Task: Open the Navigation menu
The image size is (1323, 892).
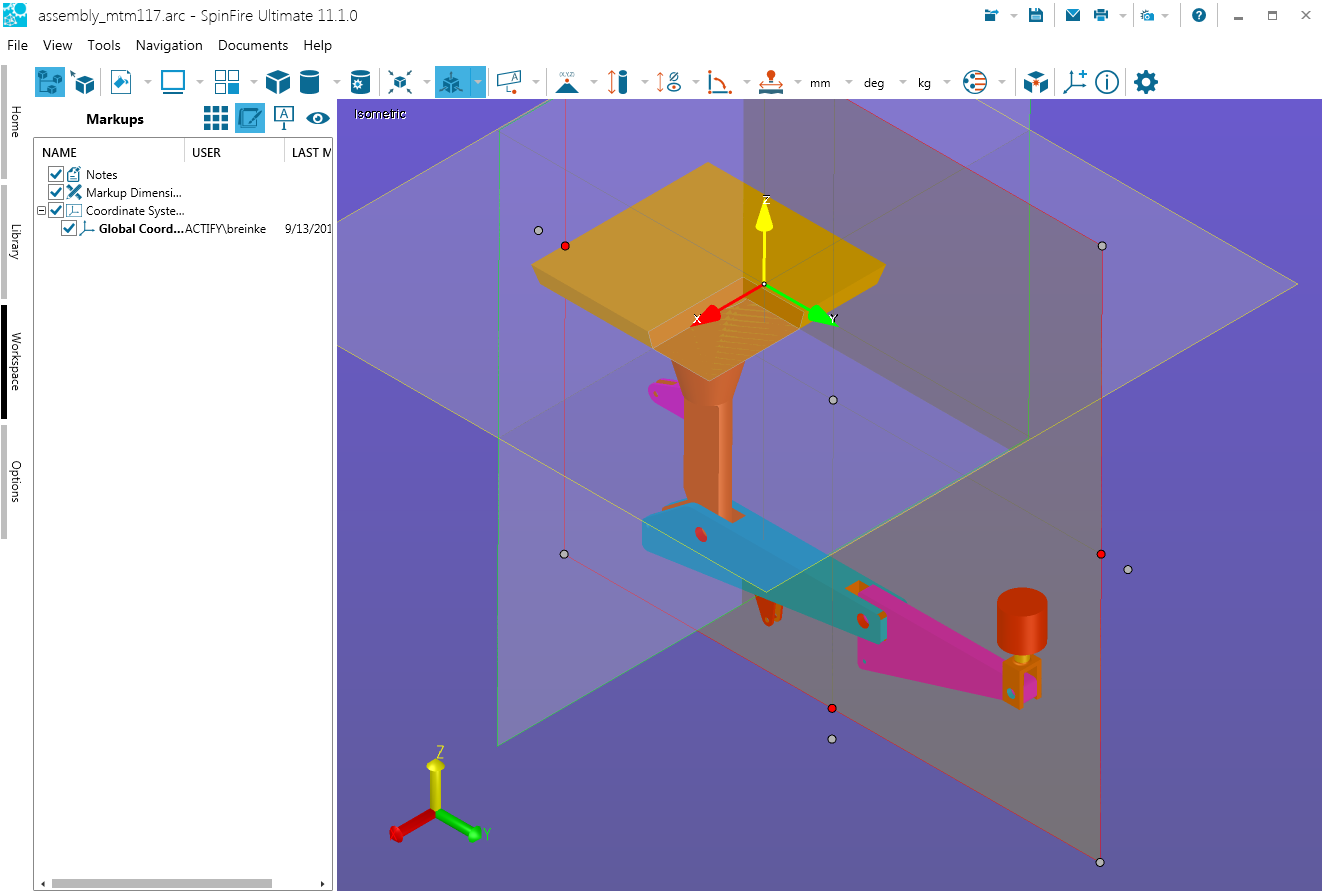Action: (x=169, y=45)
